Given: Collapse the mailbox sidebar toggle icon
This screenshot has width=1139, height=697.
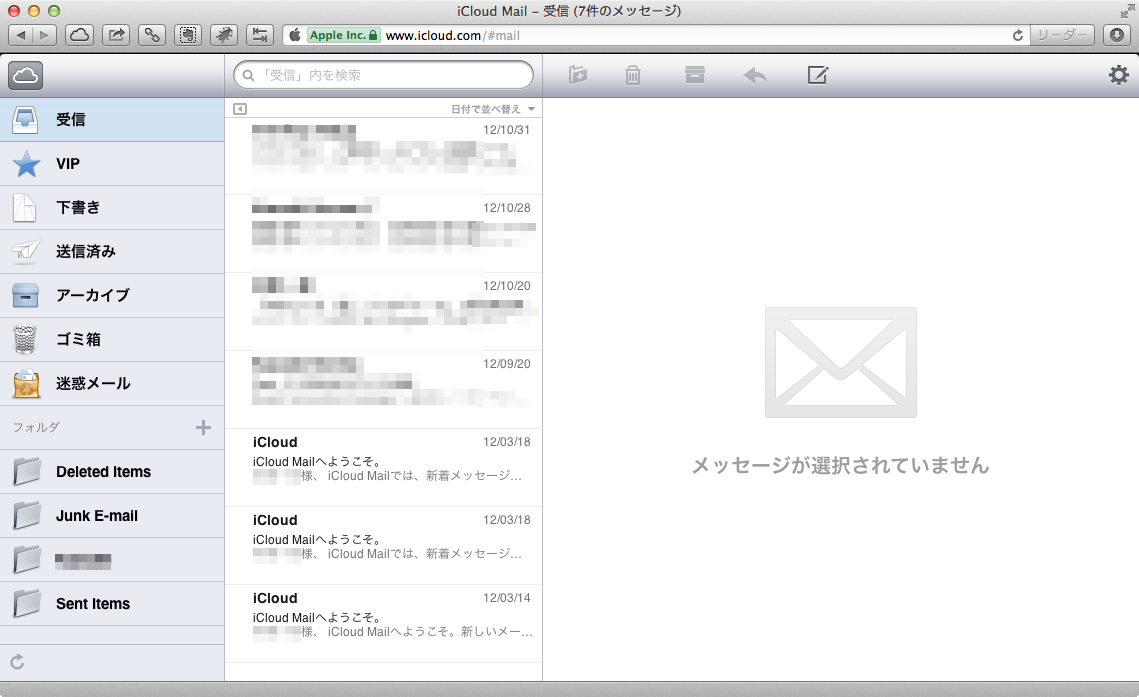Looking at the screenshot, I should pos(240,109).
